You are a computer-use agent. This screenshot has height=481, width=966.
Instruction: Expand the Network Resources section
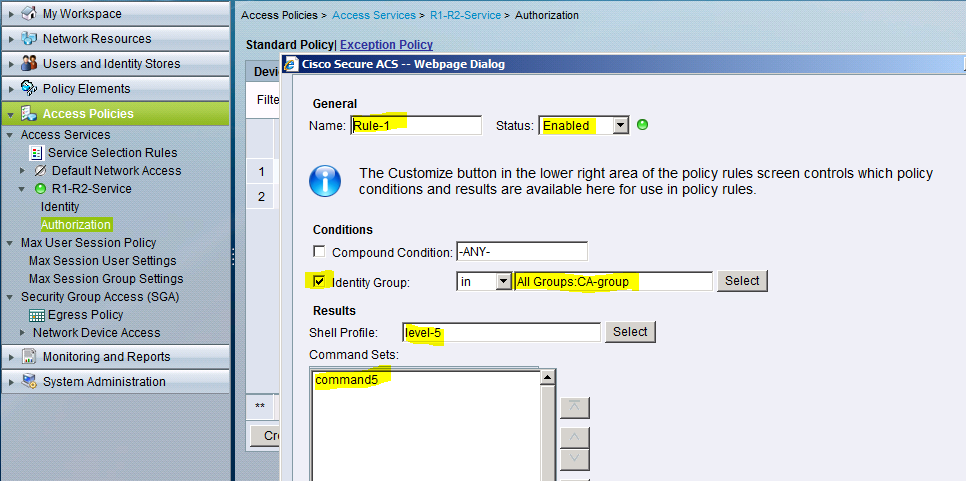[x=11, y=39]
